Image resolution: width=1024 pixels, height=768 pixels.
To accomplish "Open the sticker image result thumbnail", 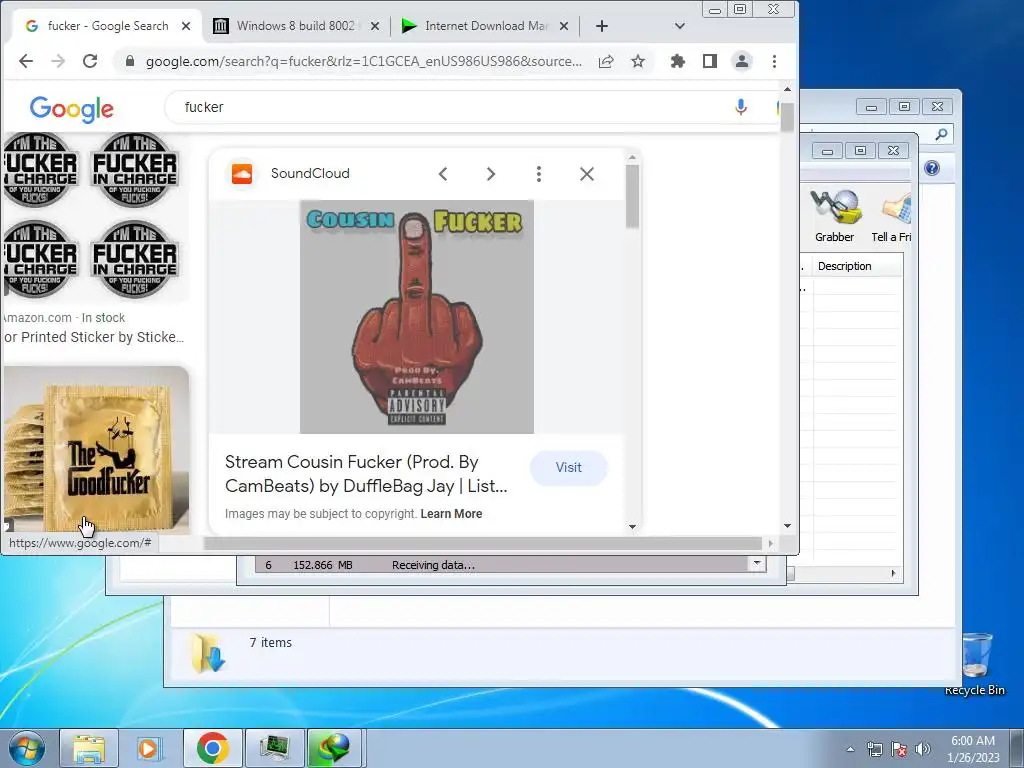I will [x=95, y=216].
